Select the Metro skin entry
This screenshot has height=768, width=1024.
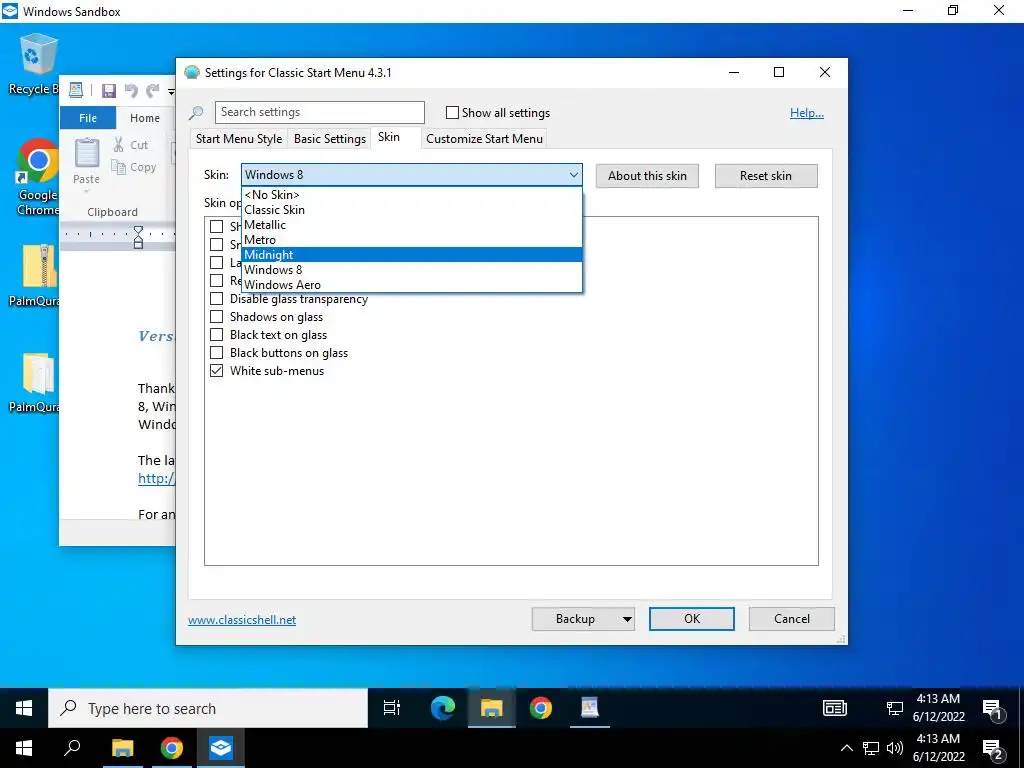[411, 240]
